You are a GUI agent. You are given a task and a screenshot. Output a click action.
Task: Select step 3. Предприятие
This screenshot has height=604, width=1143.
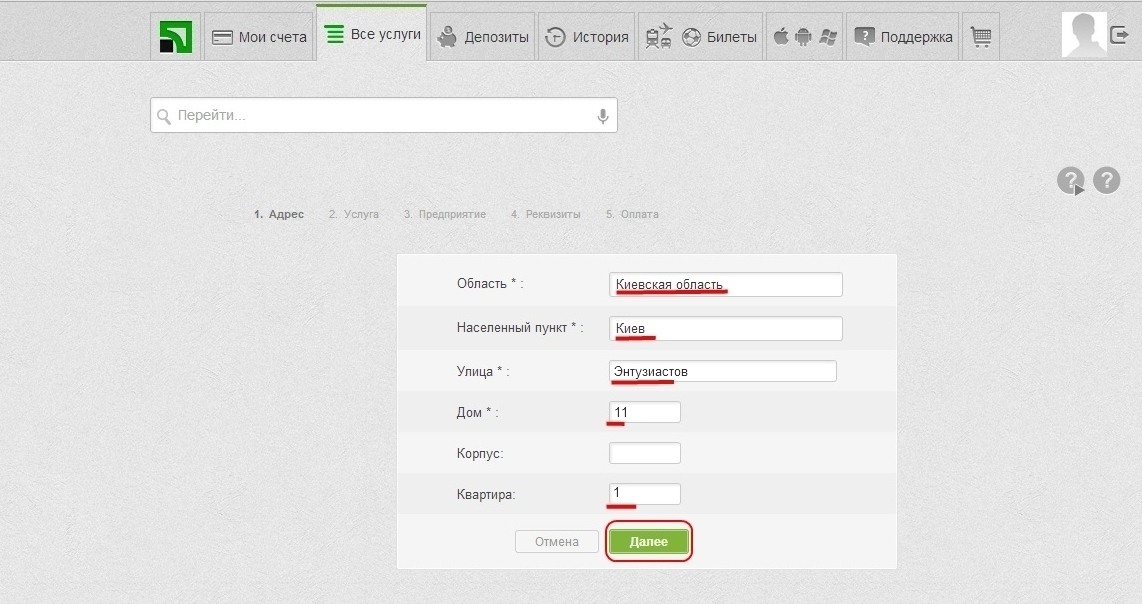pyautogui.click(x=445, y=214)
